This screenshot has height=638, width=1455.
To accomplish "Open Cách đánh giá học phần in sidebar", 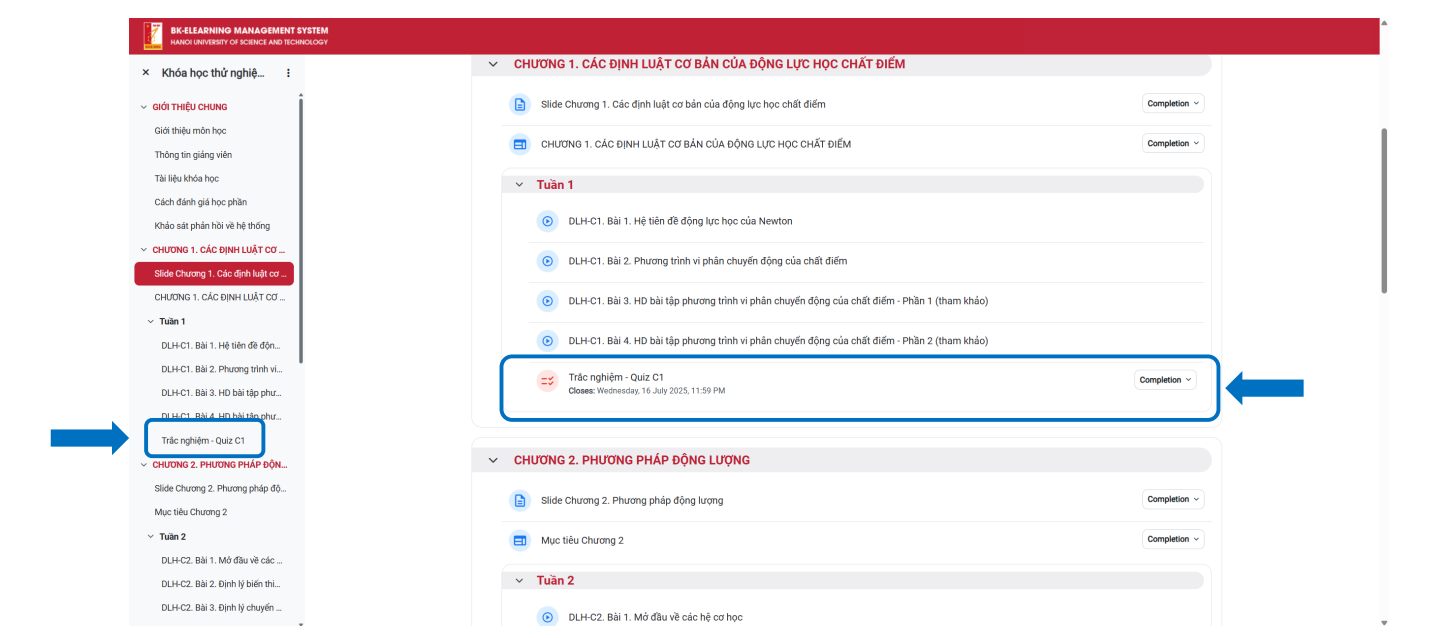I will pyautogui.click(x=200, y=202).
